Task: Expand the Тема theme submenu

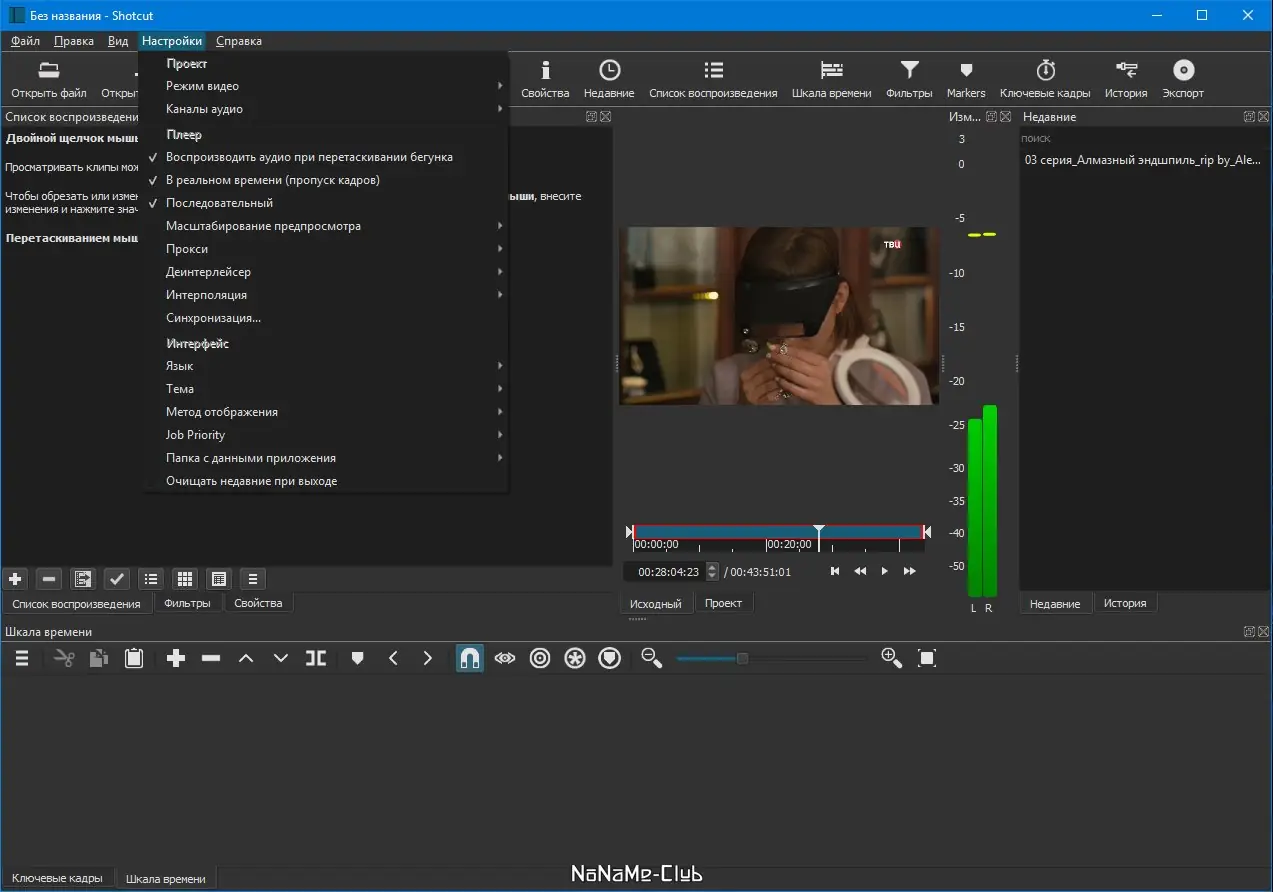Action: click(x=180, y=389)
